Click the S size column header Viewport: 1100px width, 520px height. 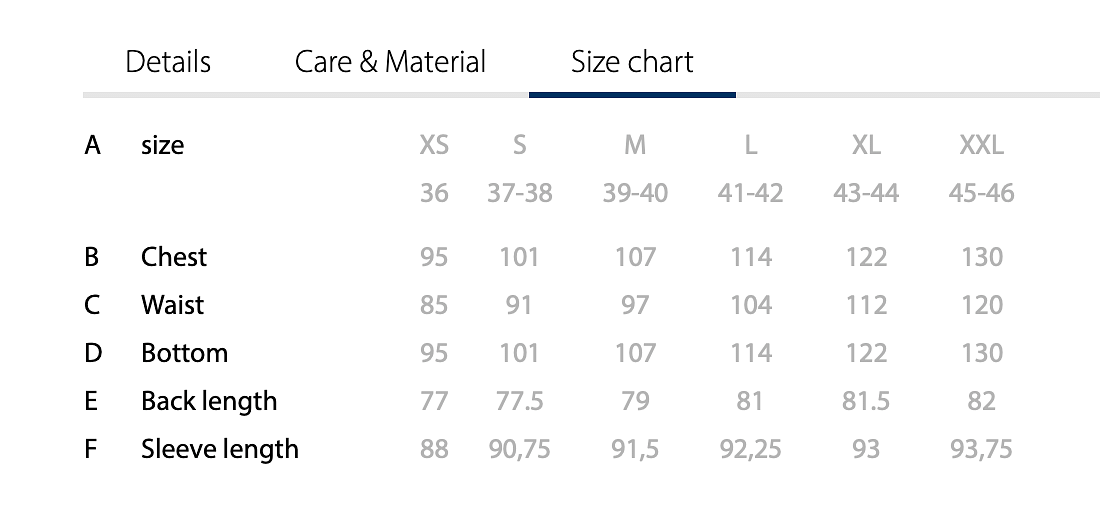point(519,145)
